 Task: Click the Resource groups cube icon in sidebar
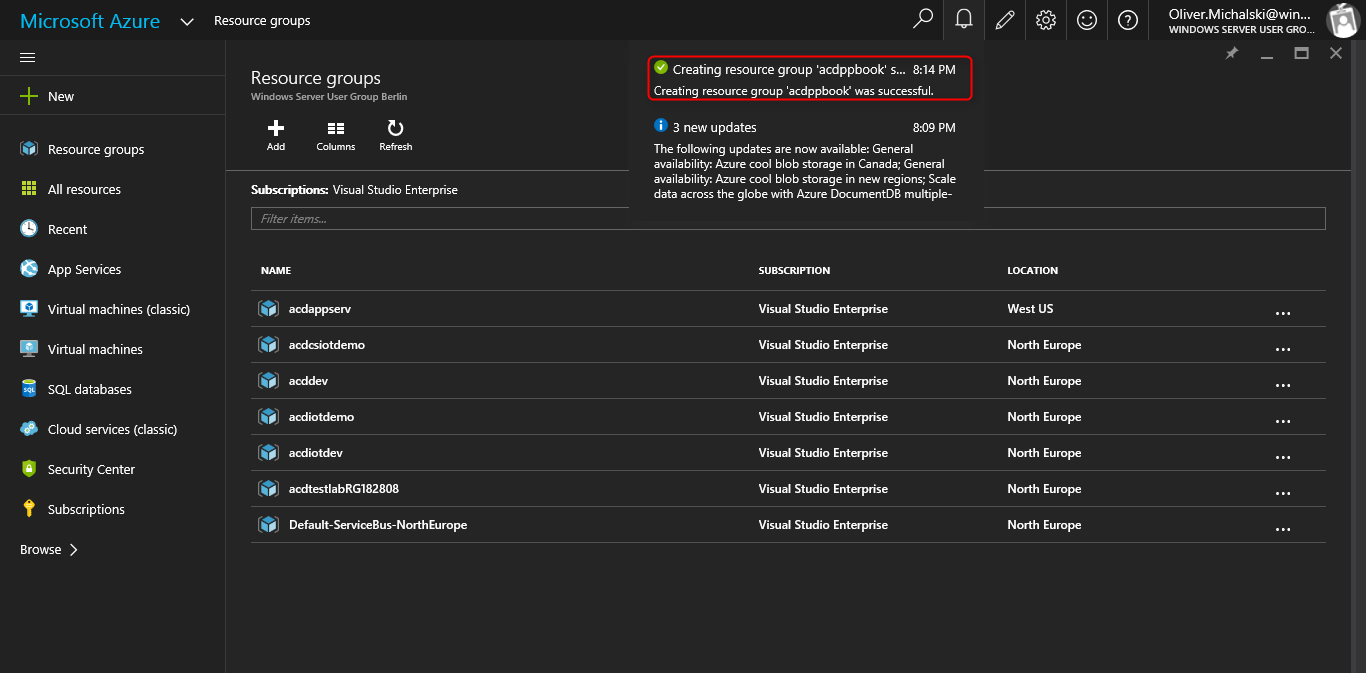click(x=29, y=149)
